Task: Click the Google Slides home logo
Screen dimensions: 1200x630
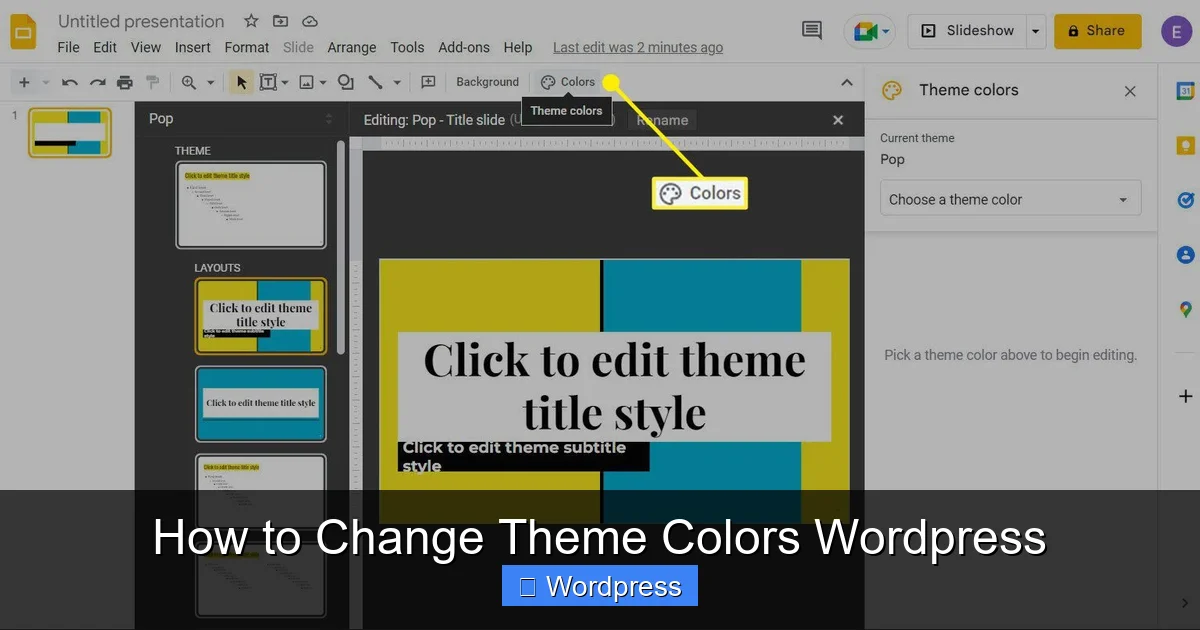Action: [x=23, y=32]
